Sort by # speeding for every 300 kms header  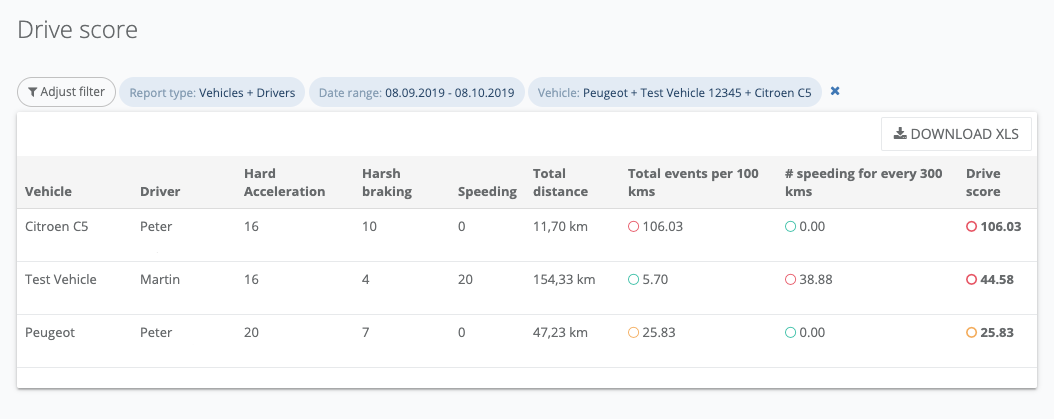[864, 182]
